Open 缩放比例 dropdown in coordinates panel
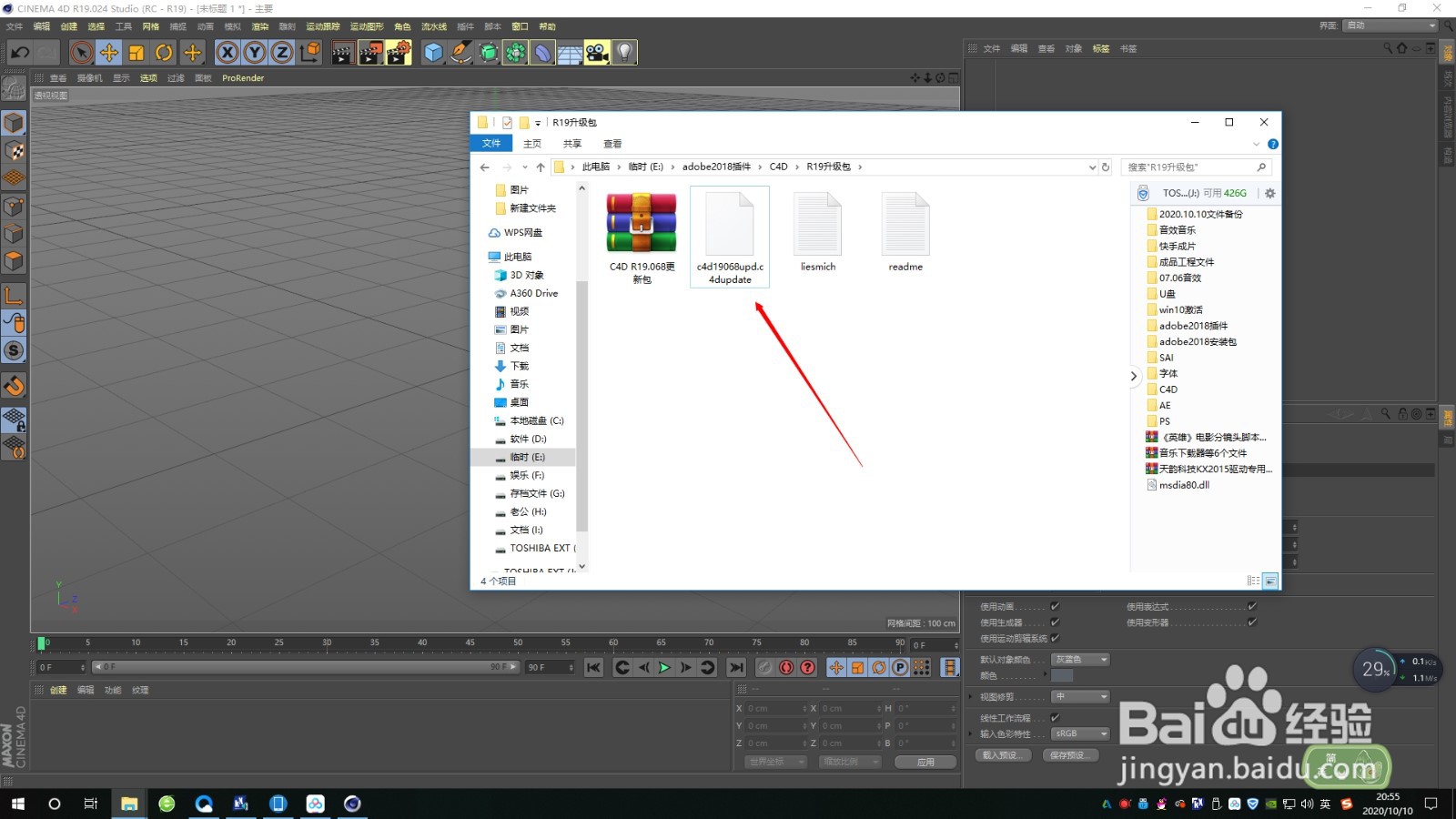 click(850, 762)
